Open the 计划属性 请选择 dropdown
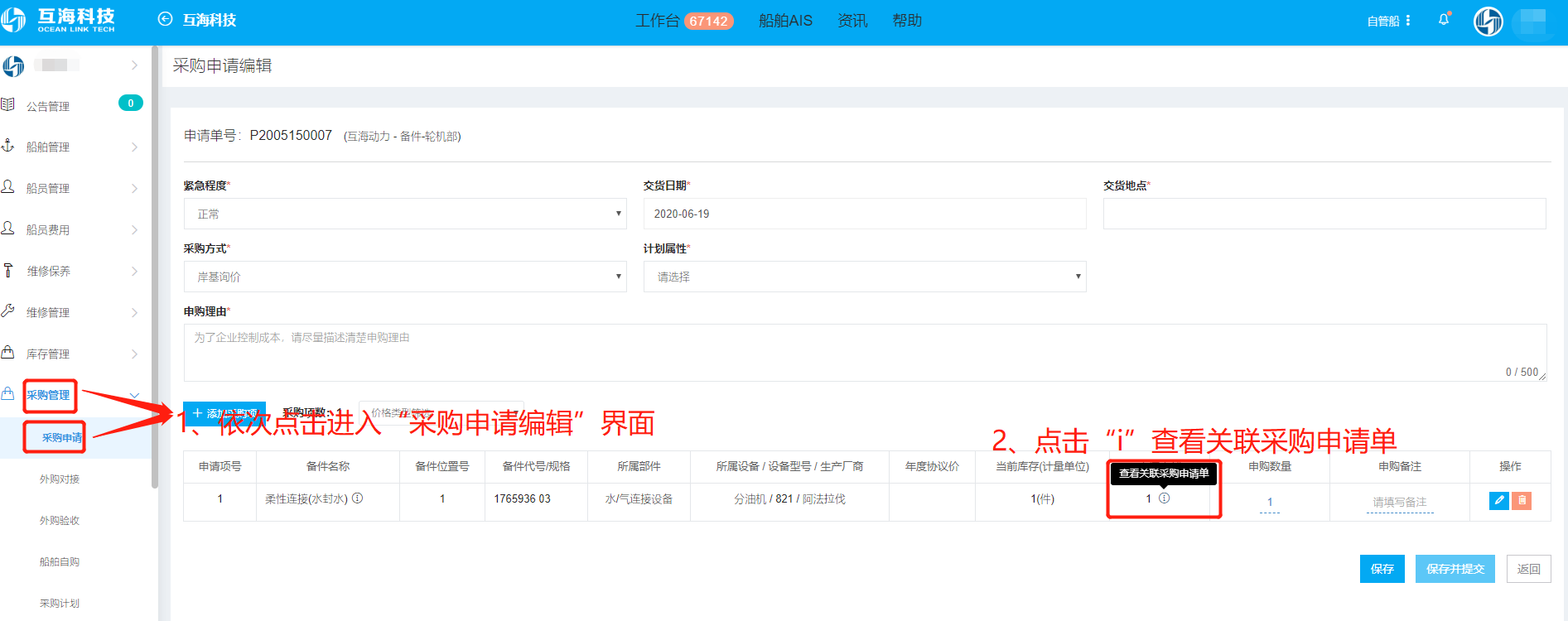 tap(865, 277)
